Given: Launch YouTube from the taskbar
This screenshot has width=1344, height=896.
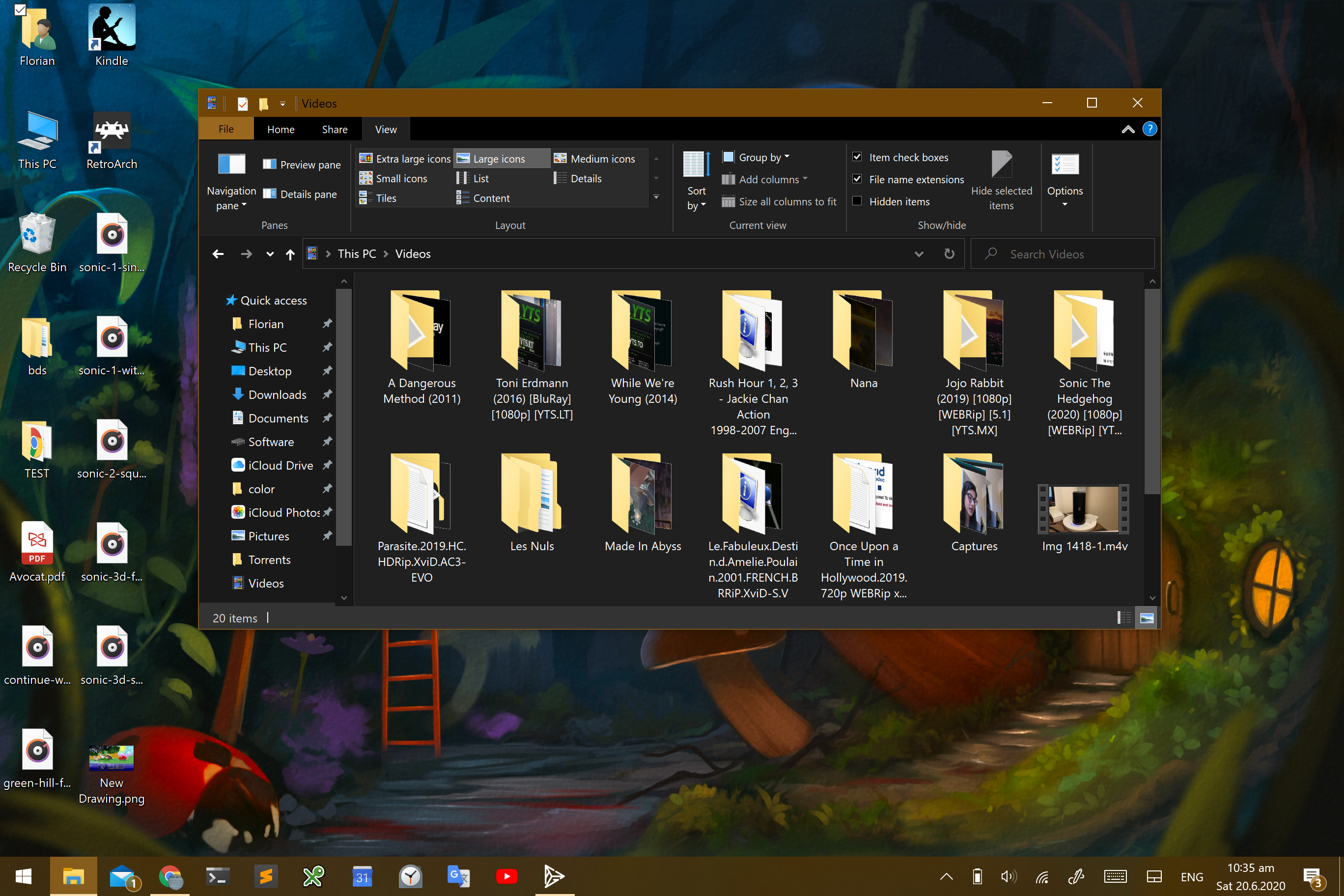Looking at the screenshot, I should pos(506,876).
